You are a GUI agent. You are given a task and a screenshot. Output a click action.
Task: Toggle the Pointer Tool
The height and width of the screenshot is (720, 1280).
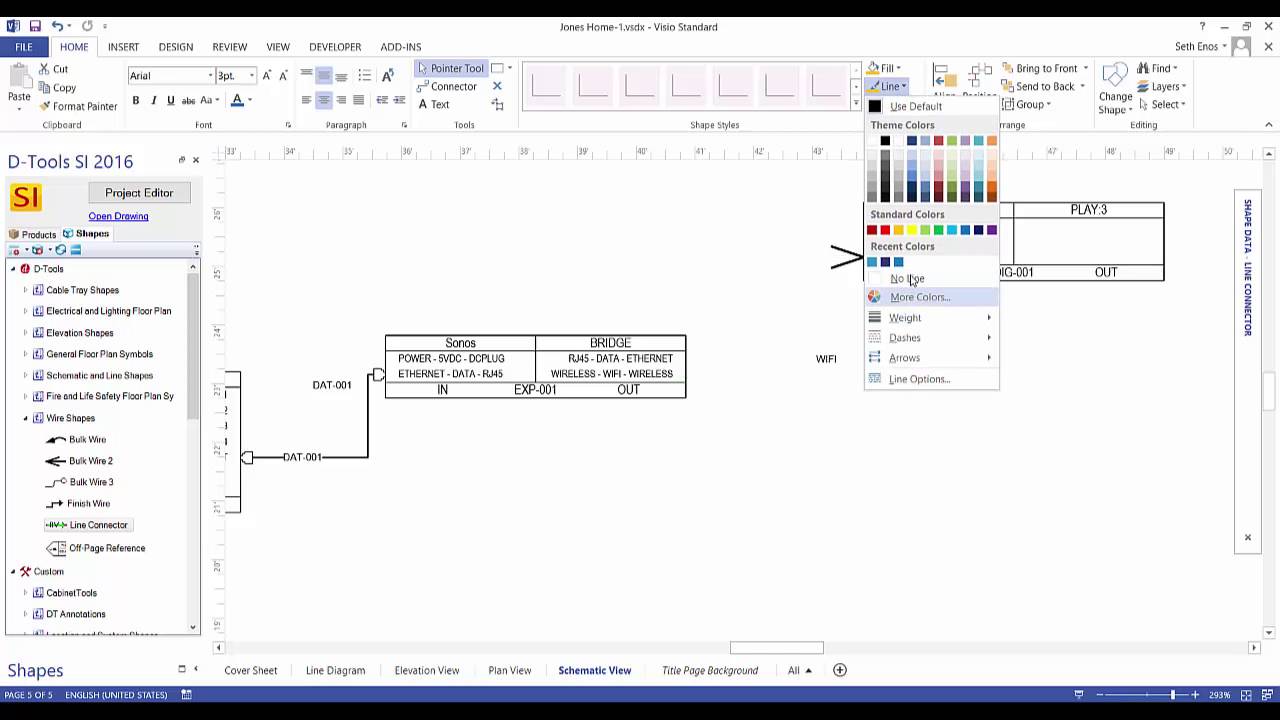(x=450, y=68)
